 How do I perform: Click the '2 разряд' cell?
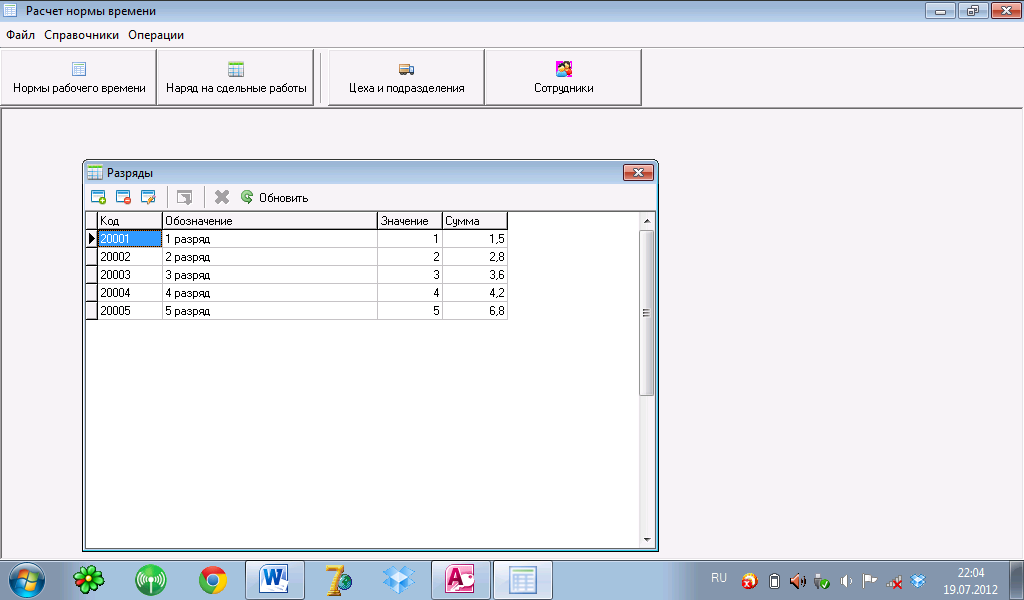click(270, 257)
